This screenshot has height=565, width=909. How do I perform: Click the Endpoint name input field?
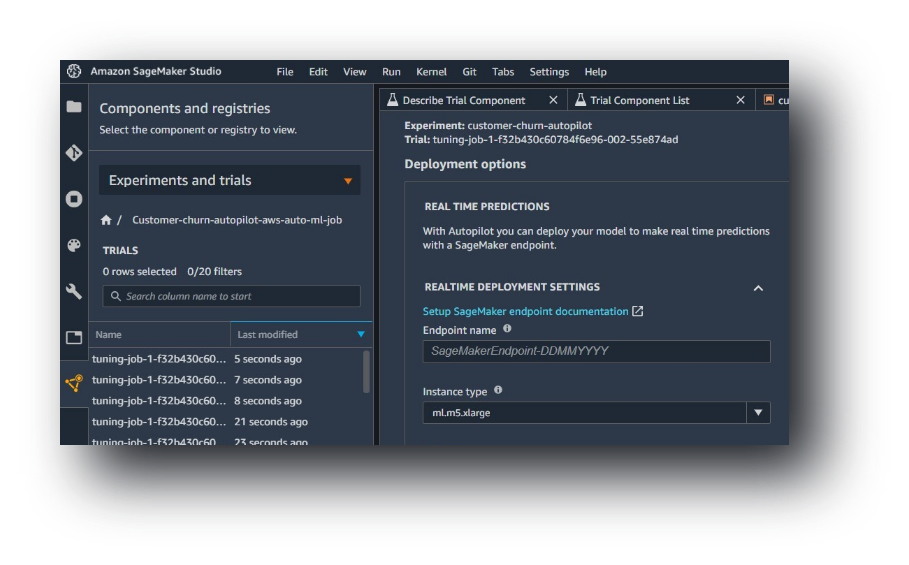597,351
